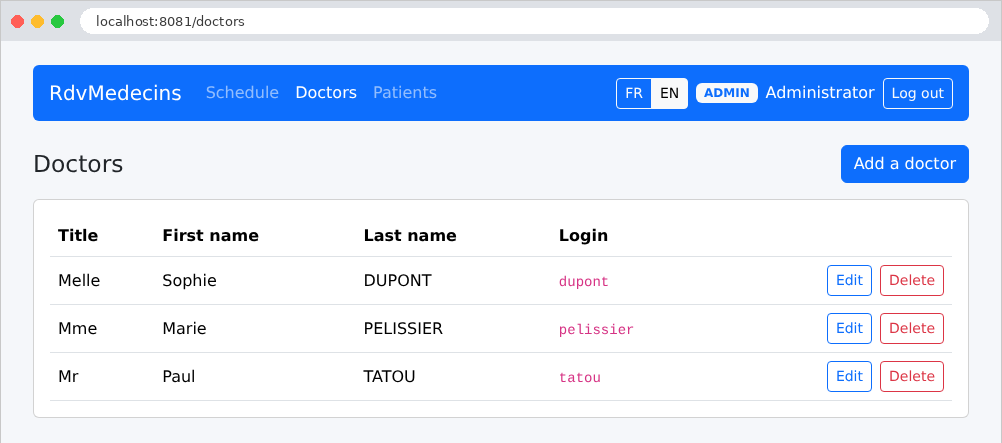Delete Paul TATOU's record
This screenshot has width=1002, height=443.
912,377
